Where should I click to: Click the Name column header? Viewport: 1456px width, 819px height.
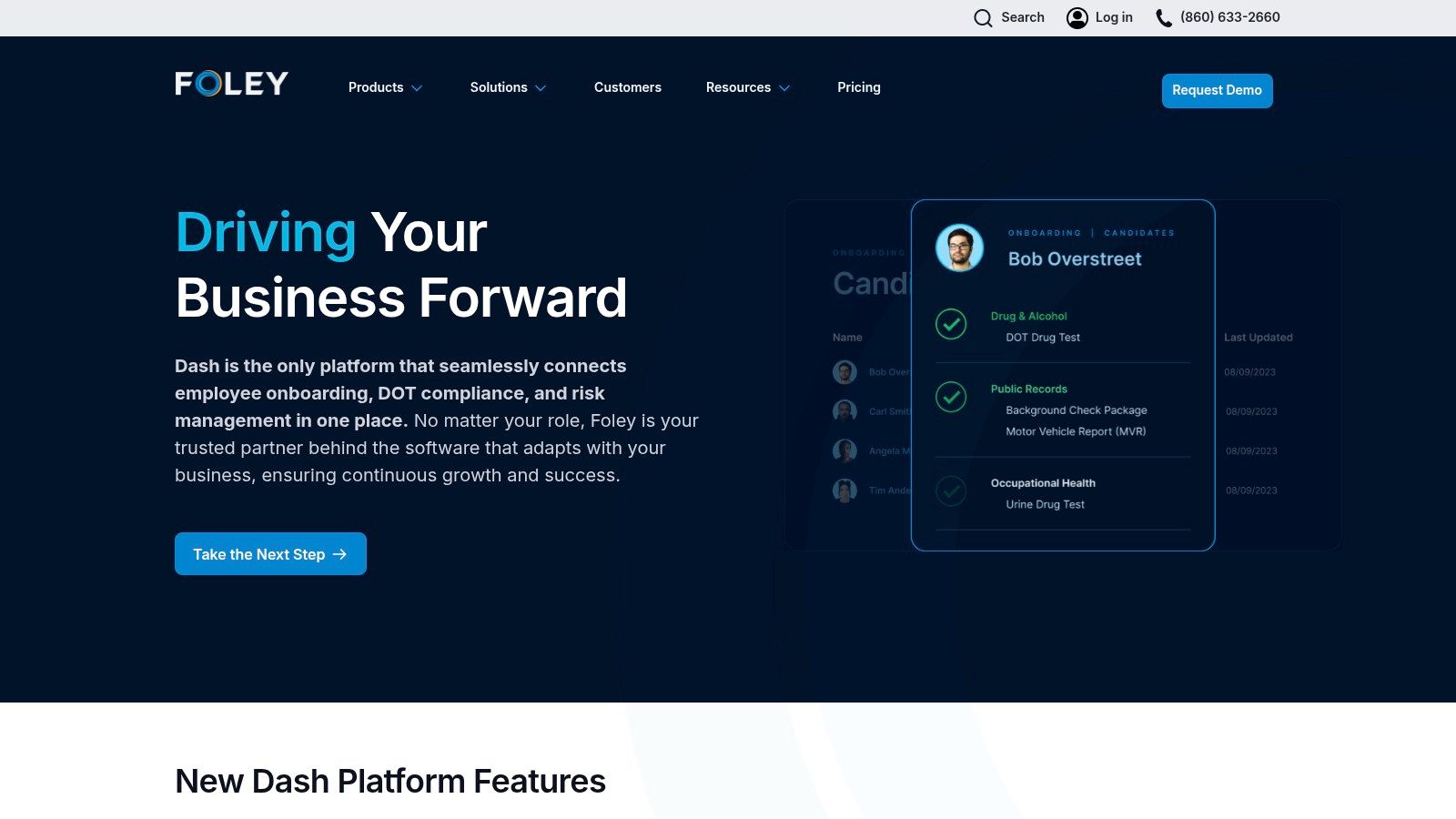[847, 338]
